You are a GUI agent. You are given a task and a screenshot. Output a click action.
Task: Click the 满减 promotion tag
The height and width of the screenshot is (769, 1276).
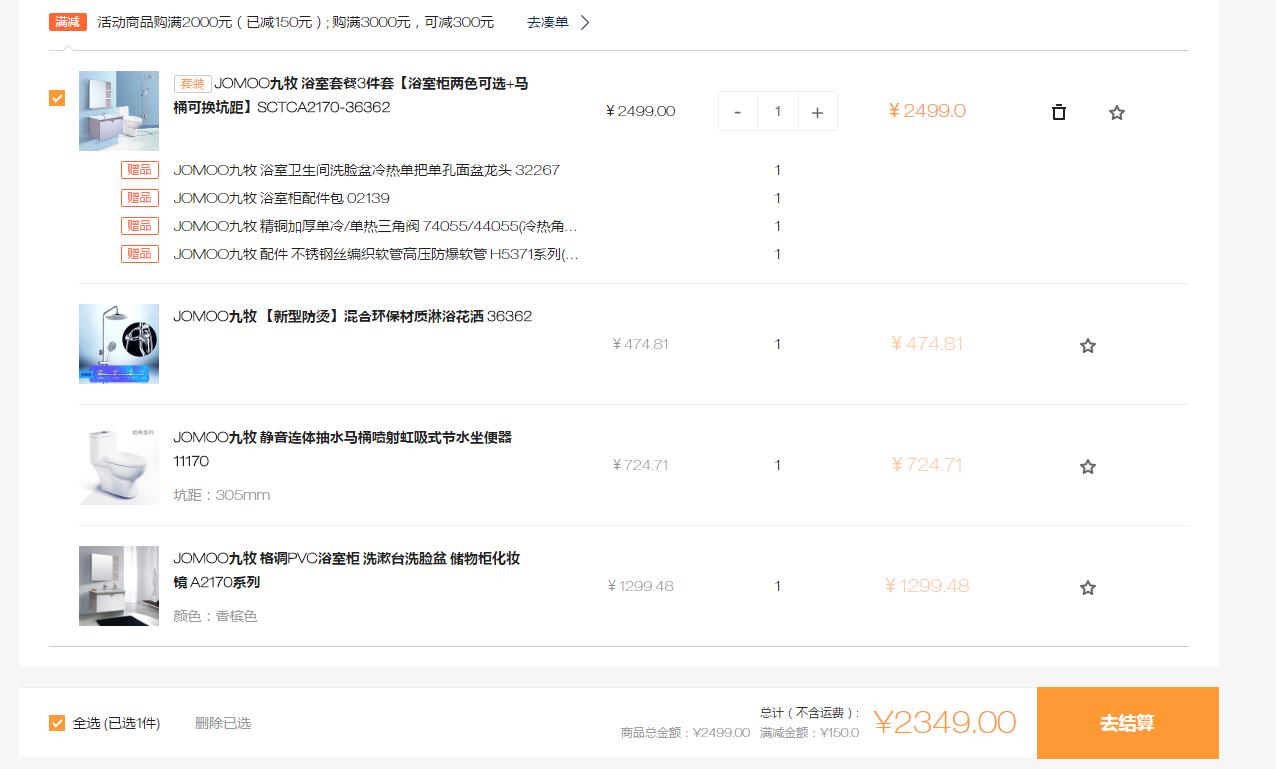[68, 22]
